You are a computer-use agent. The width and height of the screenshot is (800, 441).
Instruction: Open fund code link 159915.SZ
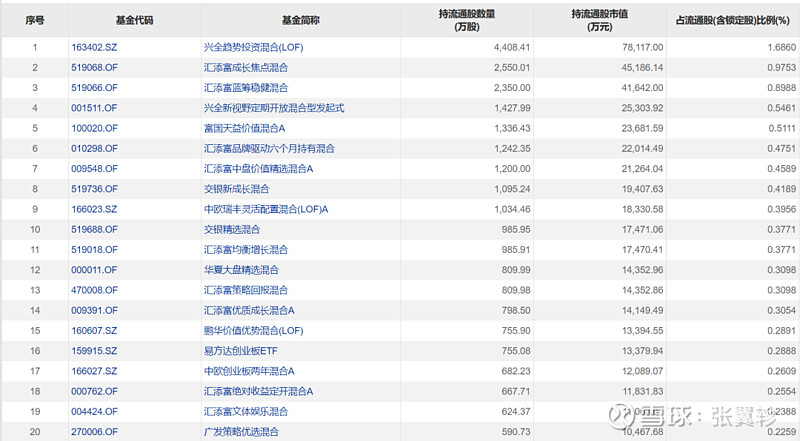pos(94,351)
